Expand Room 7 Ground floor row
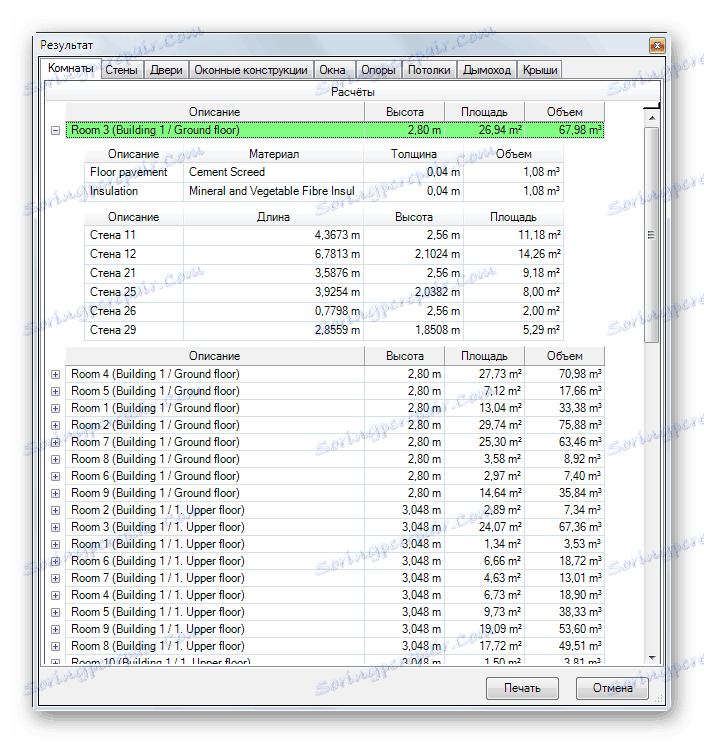The height and width of the screenshot is (744, 704). [x=56, y=442]
